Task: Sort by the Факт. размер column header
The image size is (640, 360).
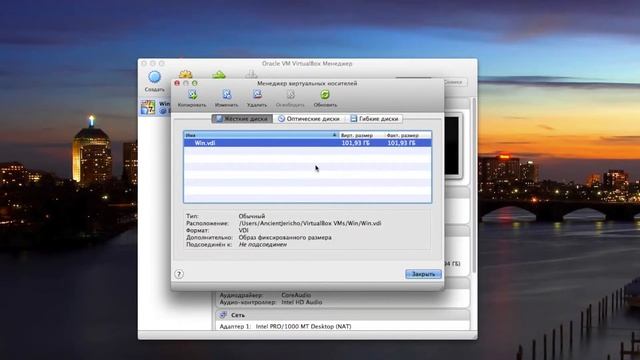Action: click(x=408, y=135)
